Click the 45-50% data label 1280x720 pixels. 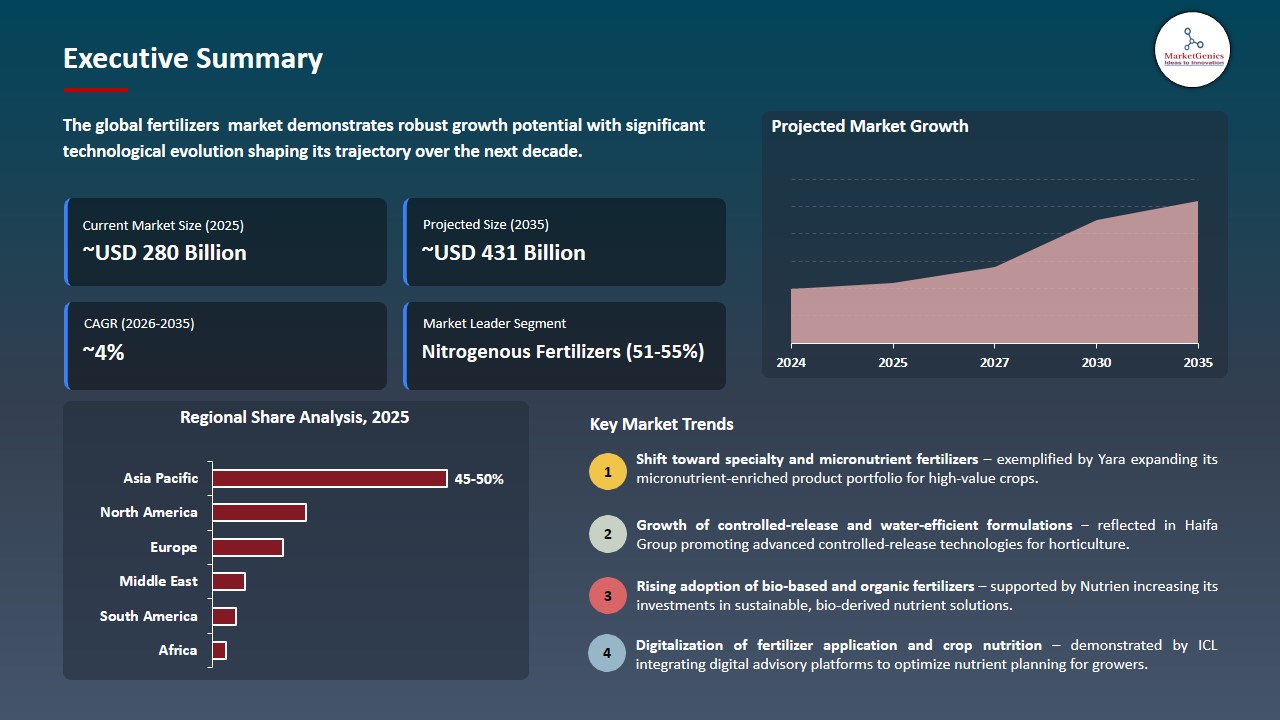(478, 479)
